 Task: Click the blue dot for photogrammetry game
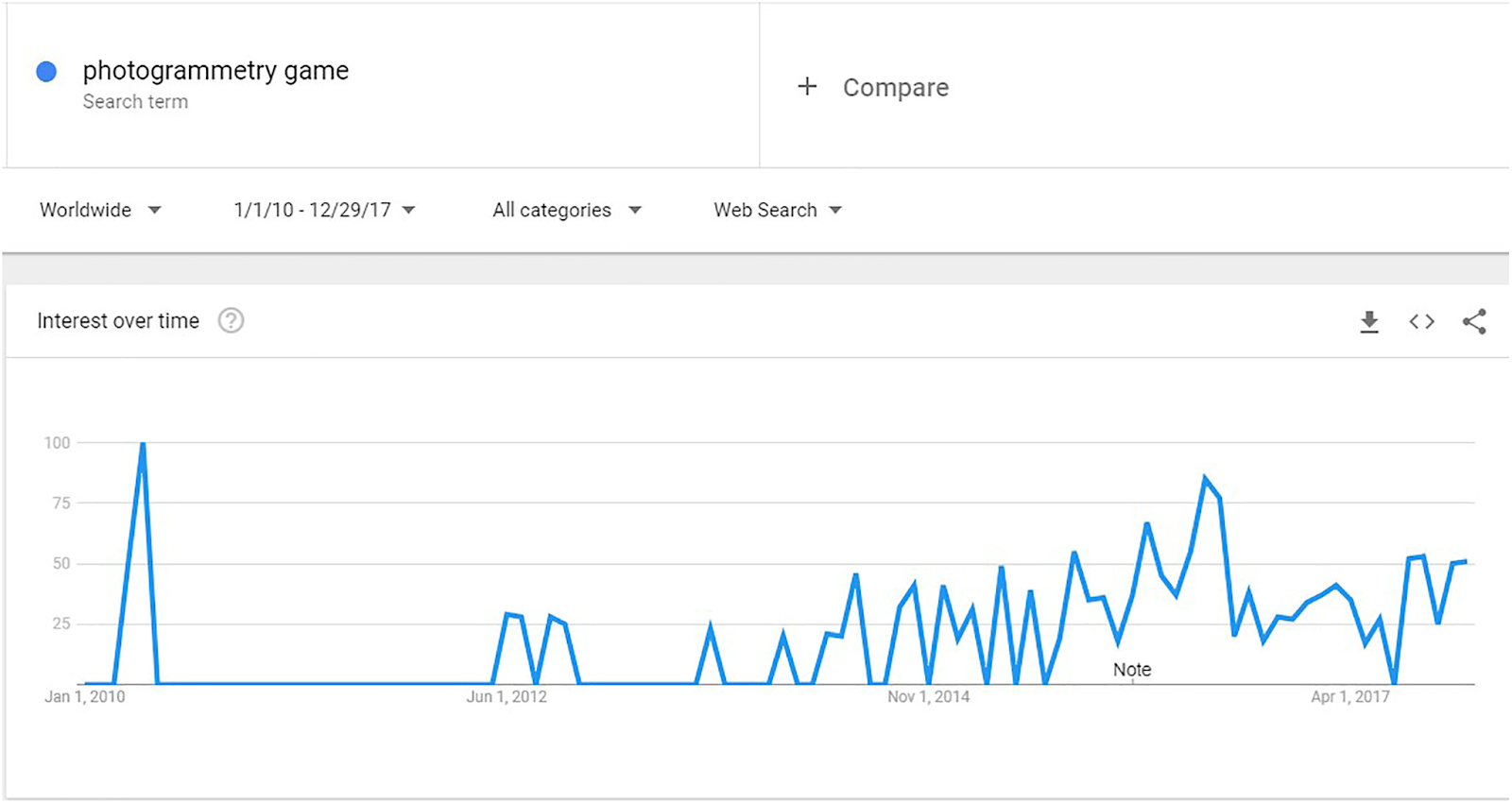(x=46, y=72)
